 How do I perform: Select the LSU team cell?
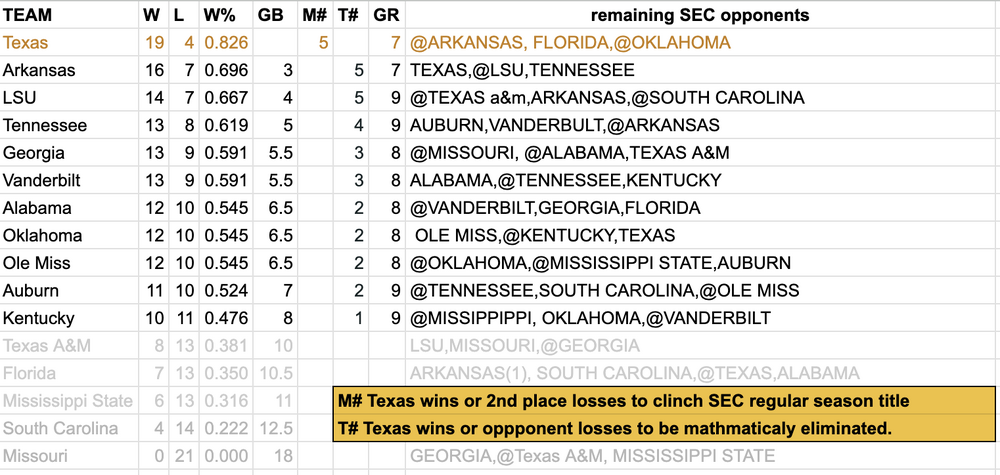tap(20, 98)
